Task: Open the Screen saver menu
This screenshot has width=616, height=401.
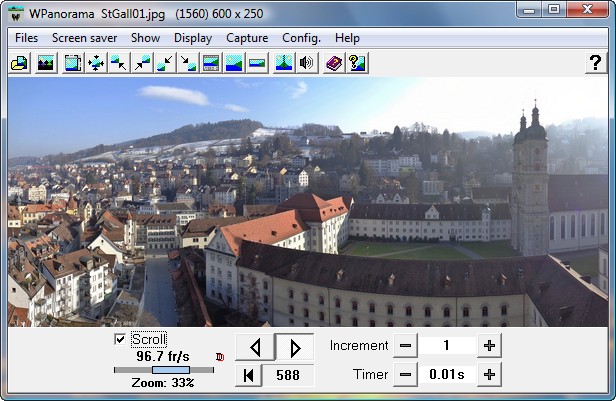Action: [x=84, y=38]
